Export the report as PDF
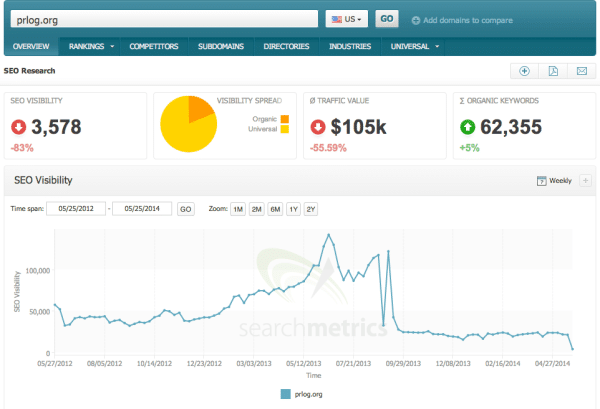The image size is (600, 409). tap(553, 71)
